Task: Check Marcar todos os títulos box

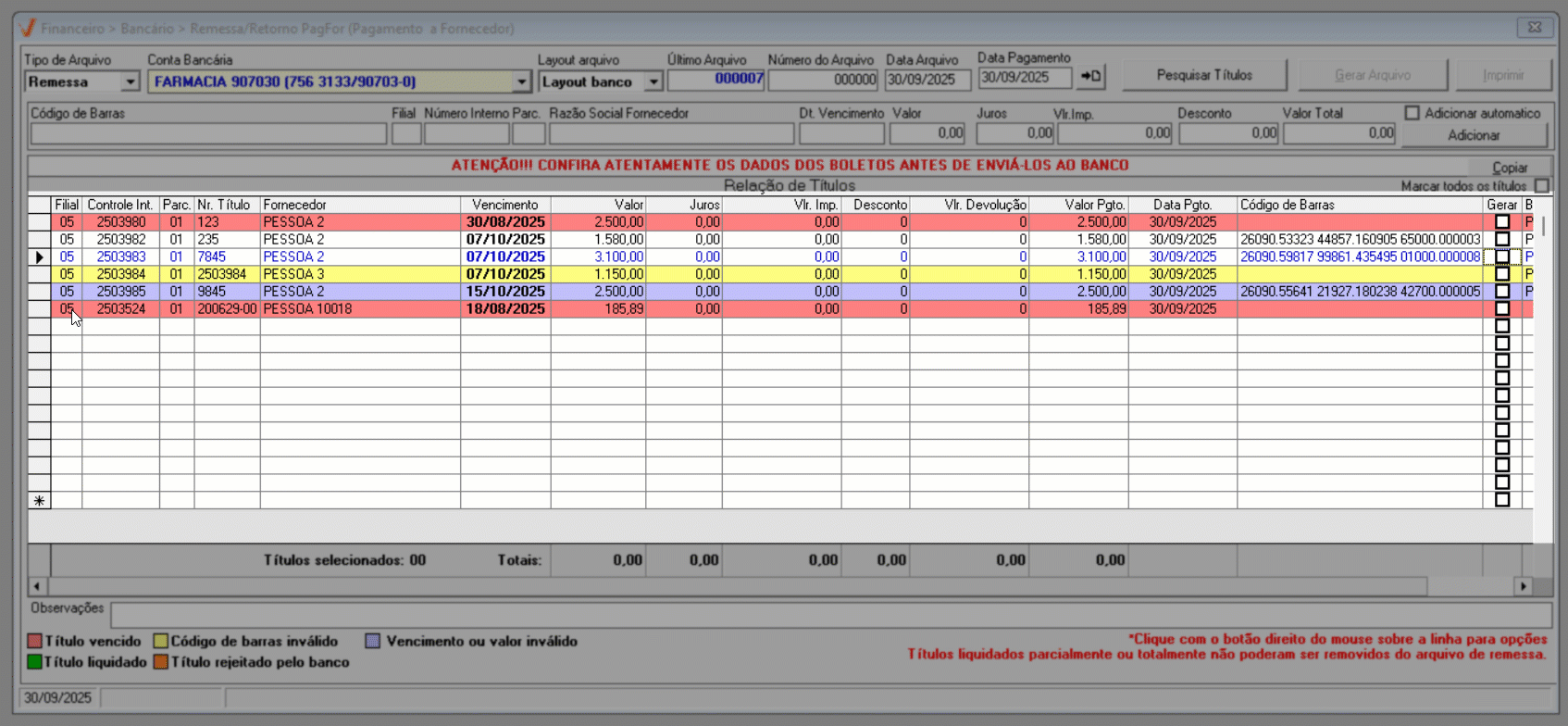Action: point(1541,186)
